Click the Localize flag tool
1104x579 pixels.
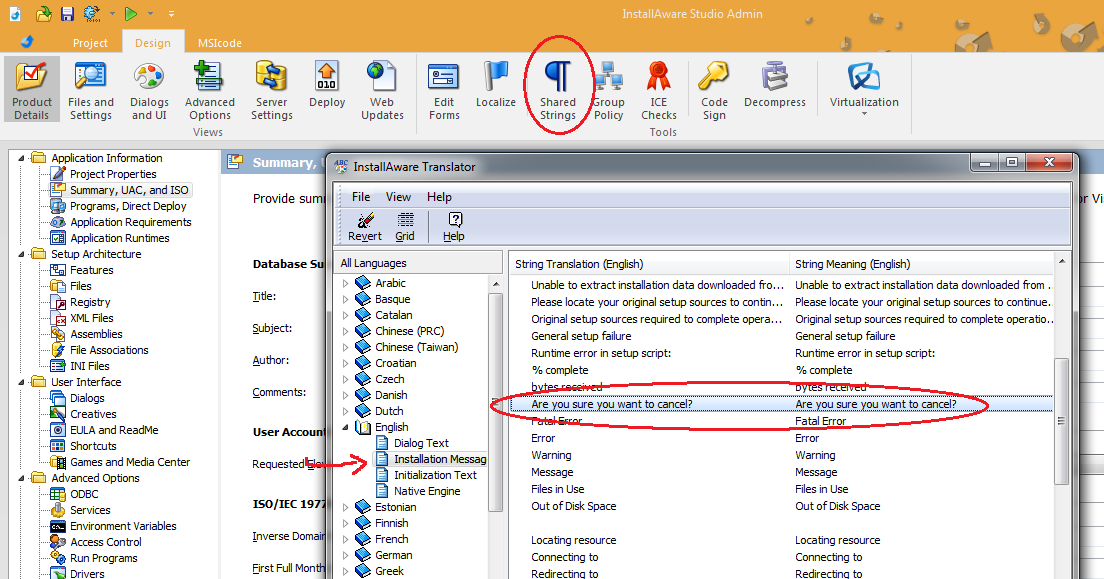496,85
